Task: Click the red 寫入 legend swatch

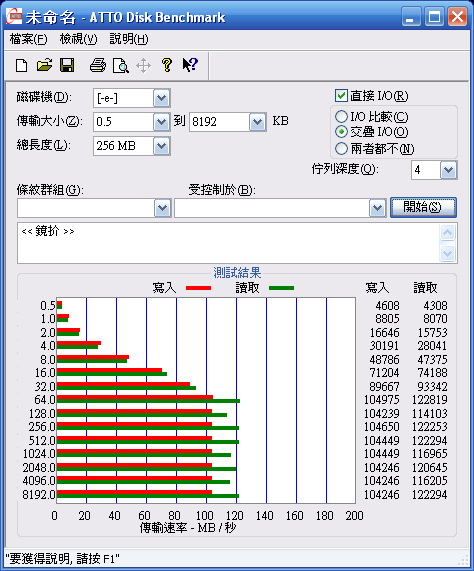Action: [198, 288]
